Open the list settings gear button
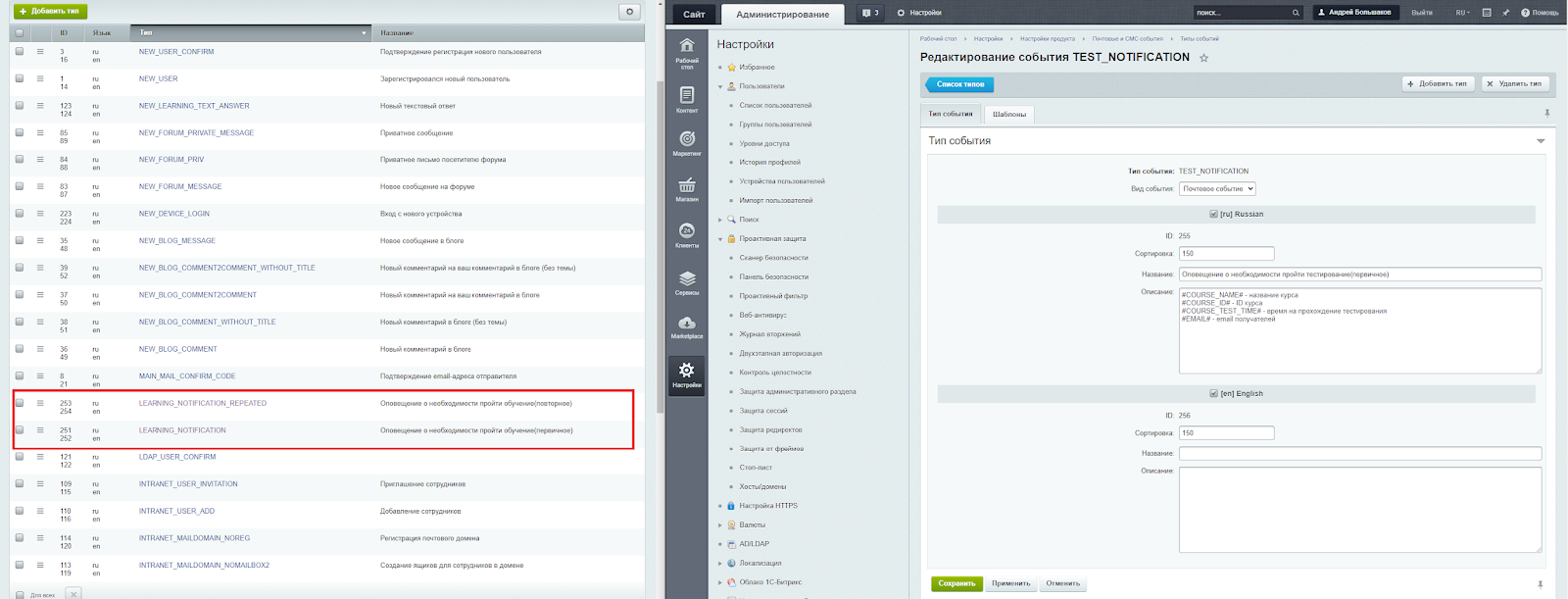Viewport: 1568px width, 599px height. [x=630, y=12]
